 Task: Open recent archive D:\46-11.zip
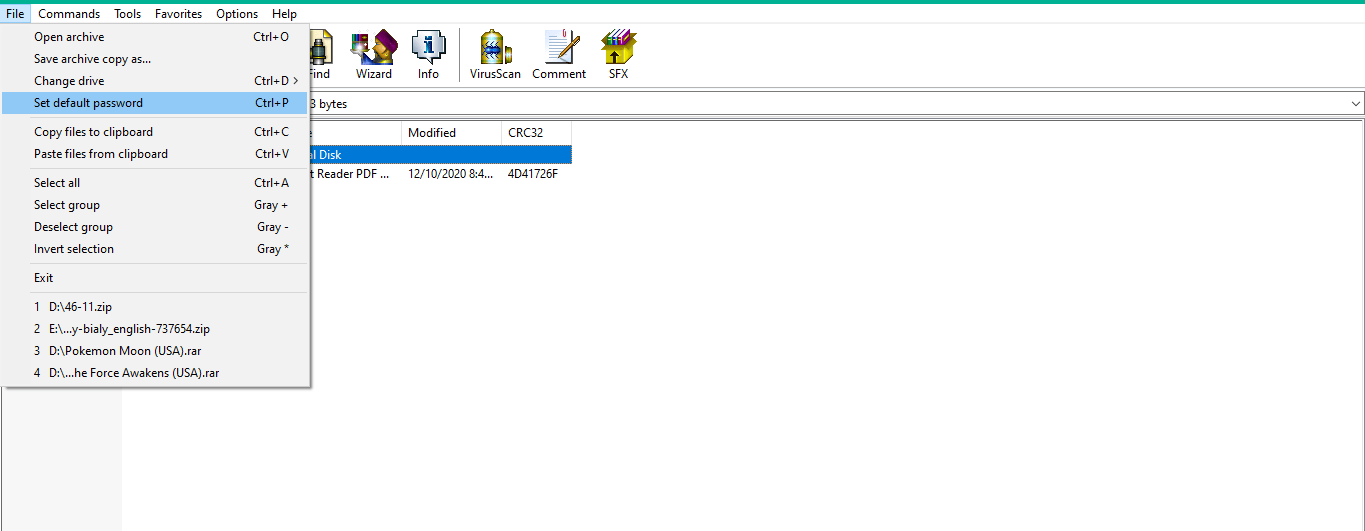pyautogui.click(x=155, y=307)
